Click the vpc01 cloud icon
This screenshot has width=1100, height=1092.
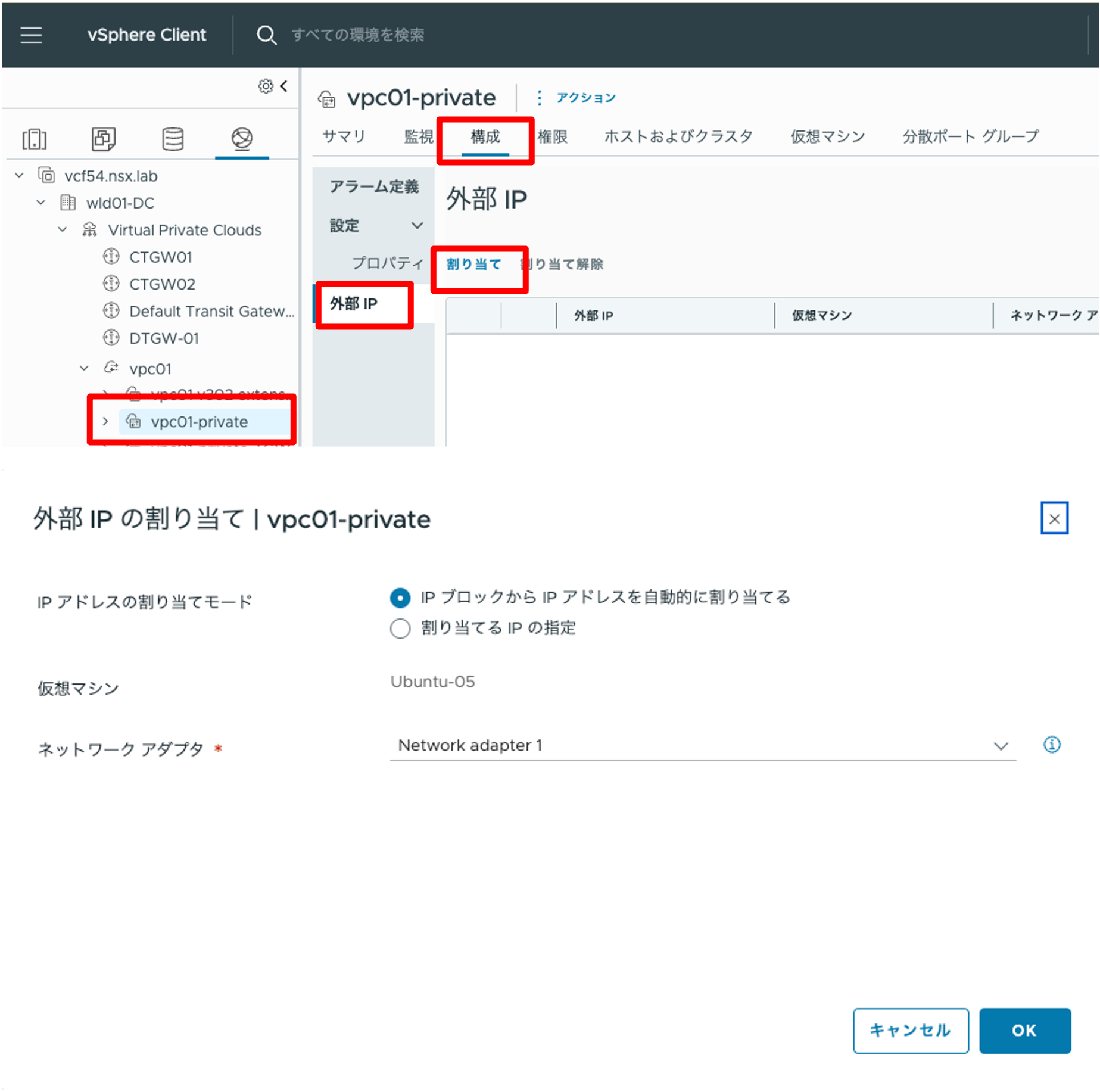point(111,368)
